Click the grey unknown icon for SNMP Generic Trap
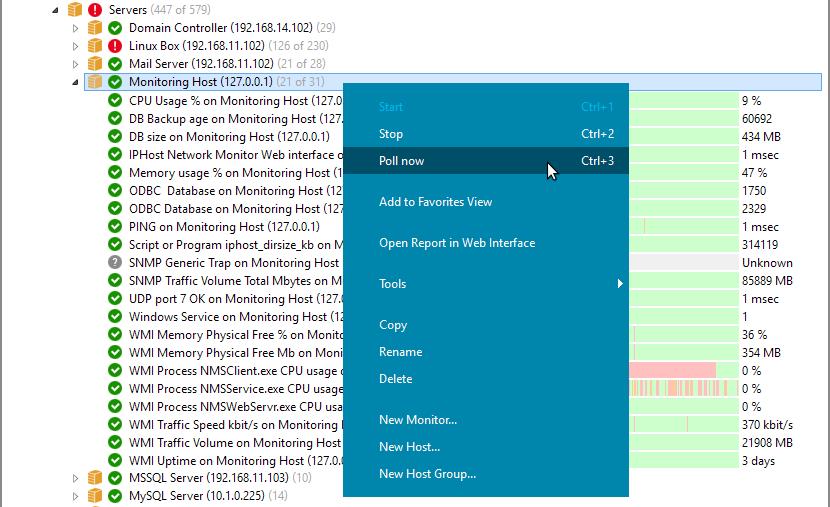 pyautogui.click(x=115, y=262)
